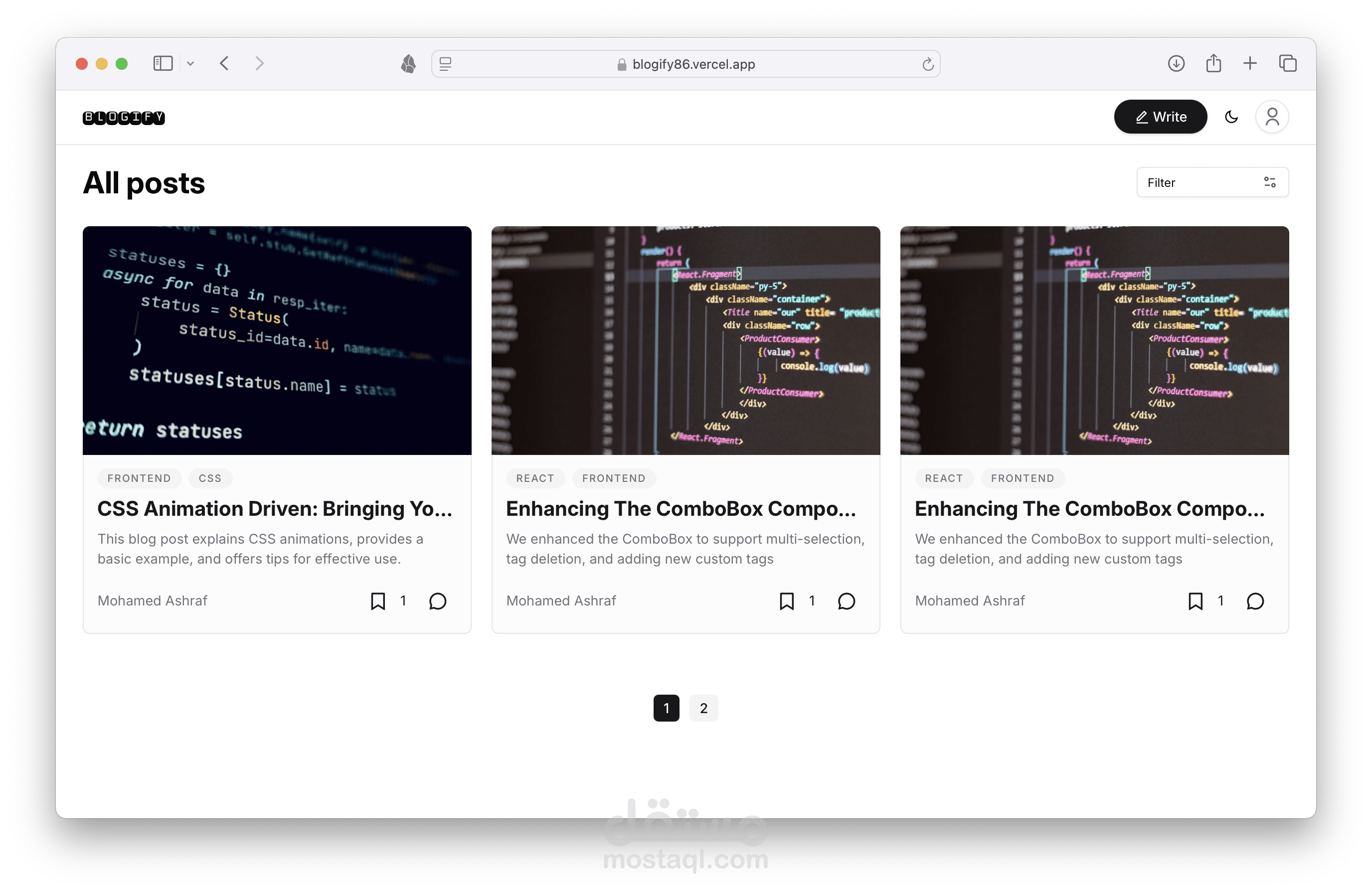1372x892 pixels.
Task: Open comments on right ComboBox post
Action: pyautogui.click(x=1255, y=601)
